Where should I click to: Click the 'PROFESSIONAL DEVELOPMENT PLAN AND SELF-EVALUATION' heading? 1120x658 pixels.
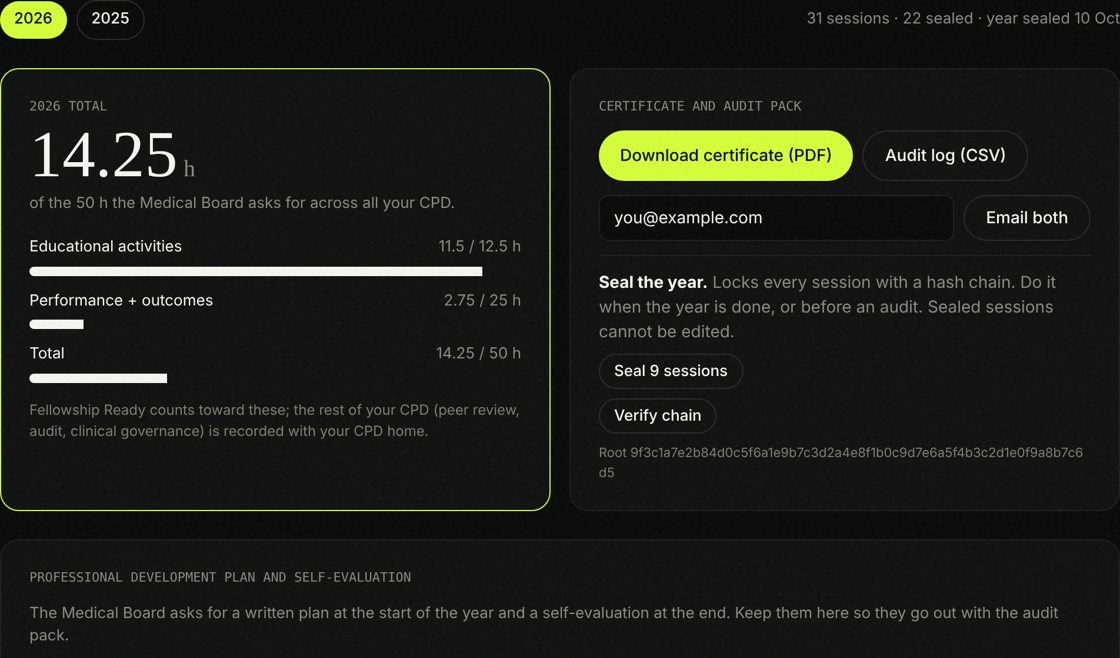click(x=220, y=577)
